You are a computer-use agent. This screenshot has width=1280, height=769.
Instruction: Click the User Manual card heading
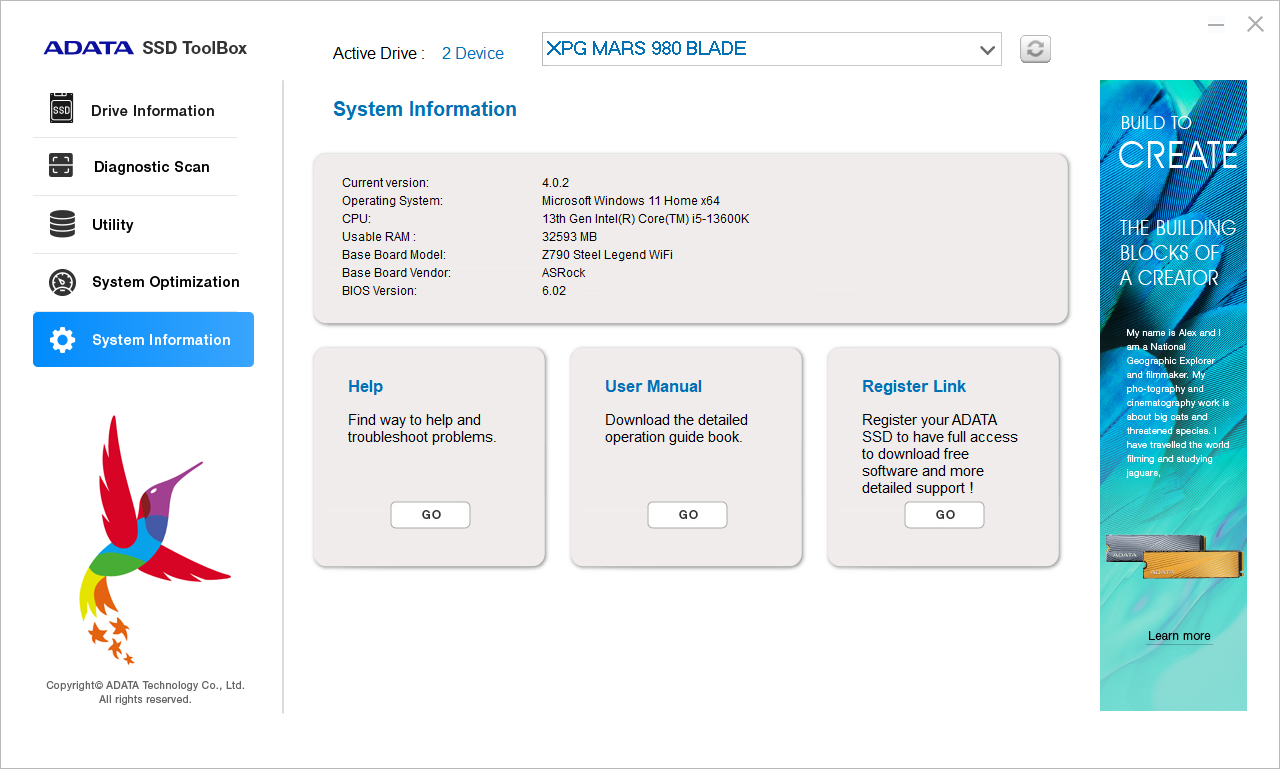click(653, 386)
